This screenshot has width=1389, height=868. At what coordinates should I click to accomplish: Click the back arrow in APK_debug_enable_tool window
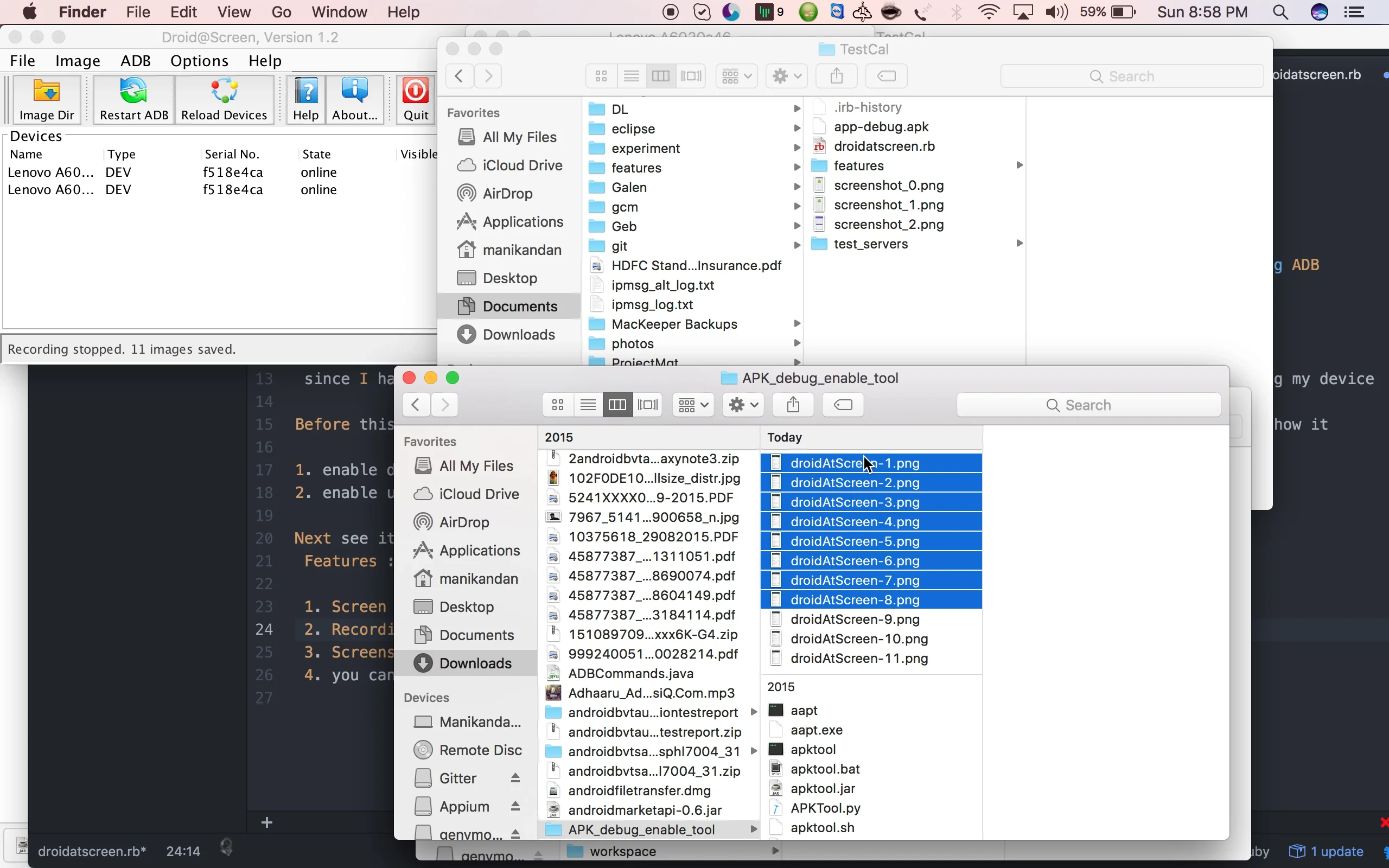(415, 405)
